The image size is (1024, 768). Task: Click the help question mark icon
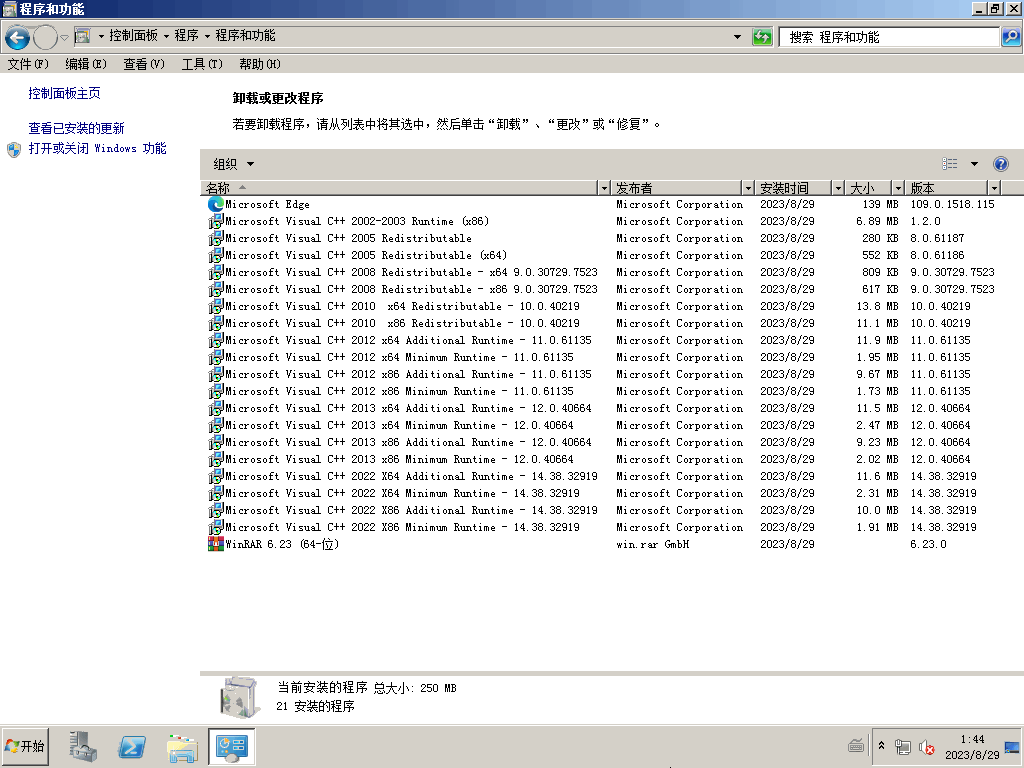click(1000, 164)
